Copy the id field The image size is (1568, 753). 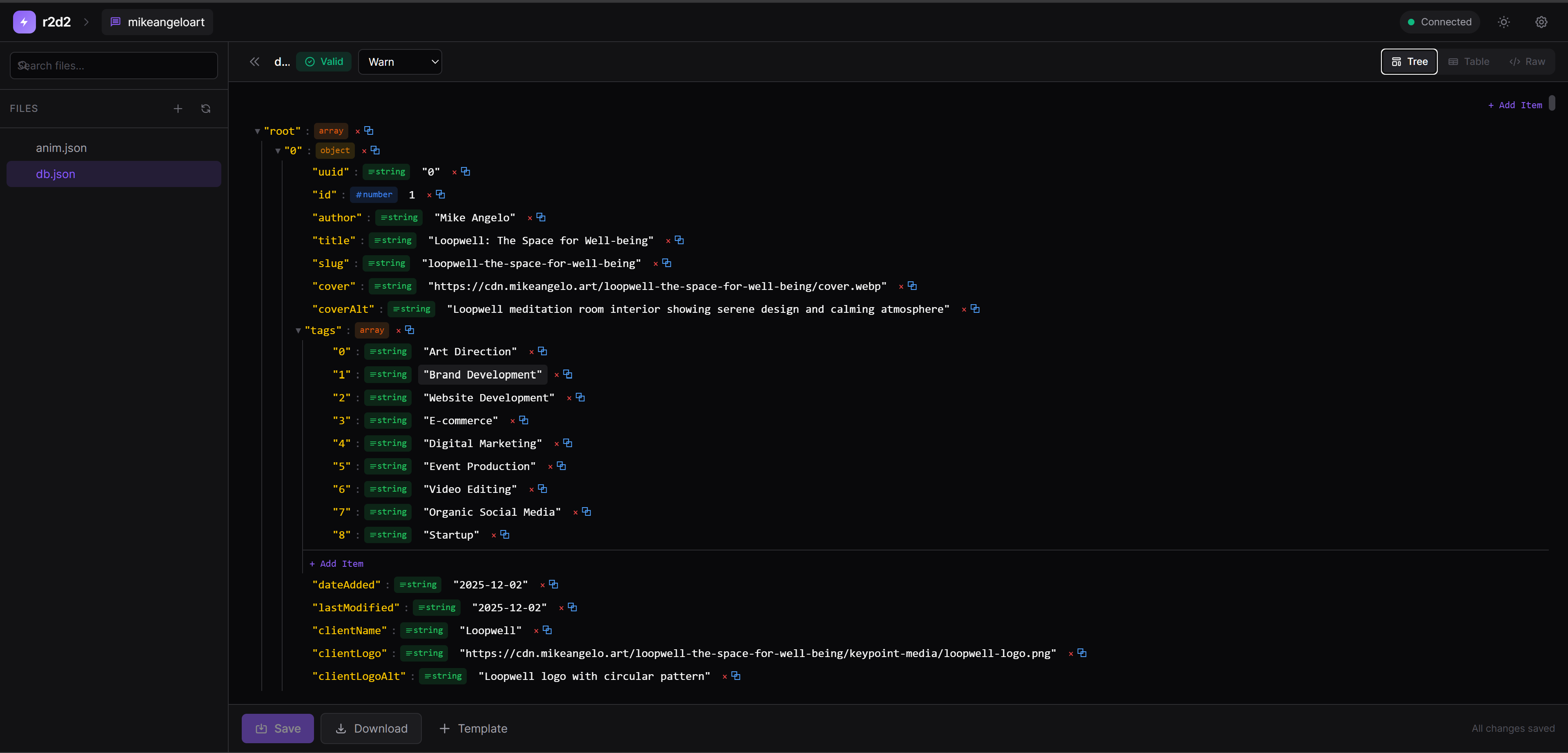tap(441, 194)
